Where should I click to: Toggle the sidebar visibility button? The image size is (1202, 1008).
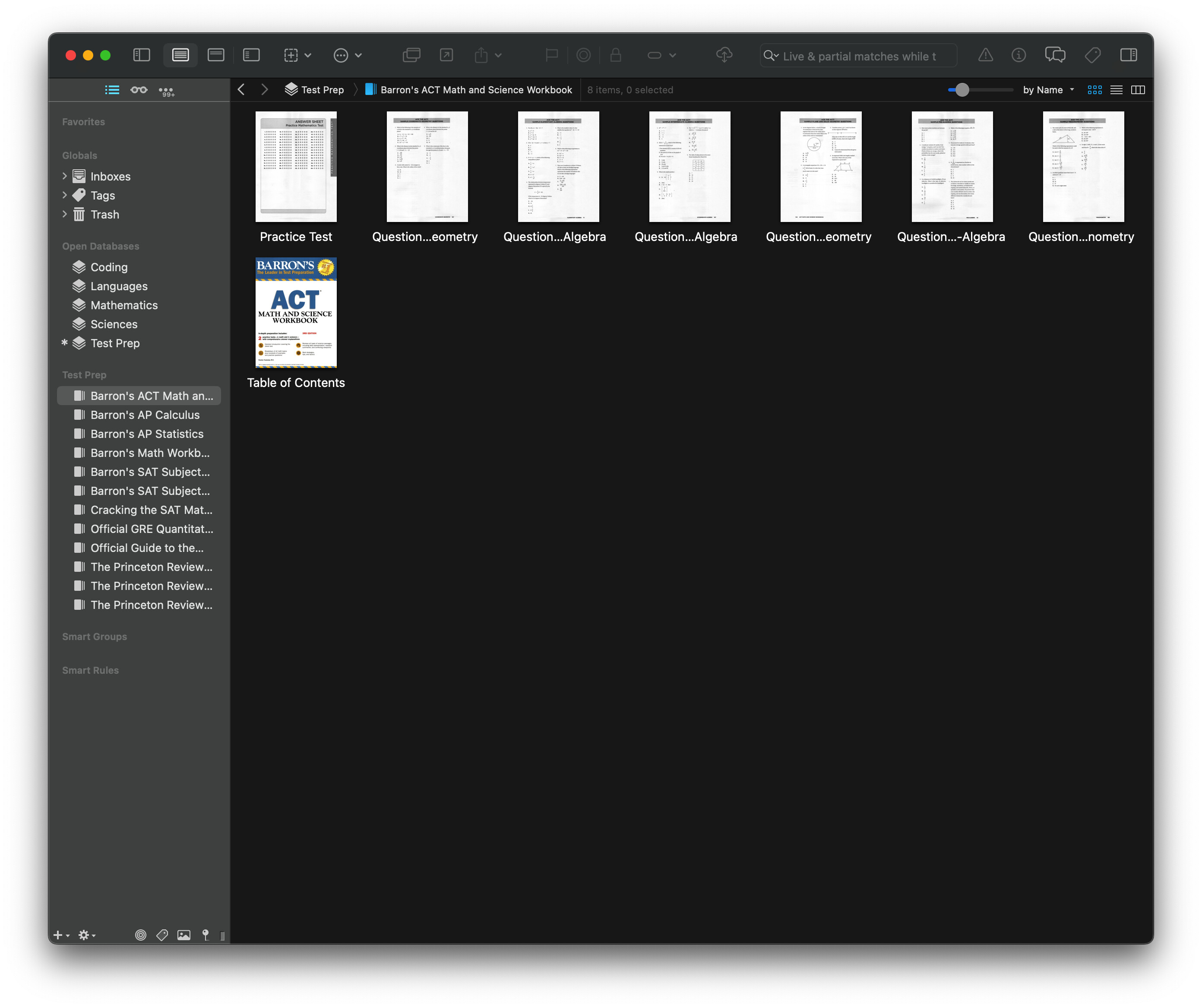pos(141,55)
